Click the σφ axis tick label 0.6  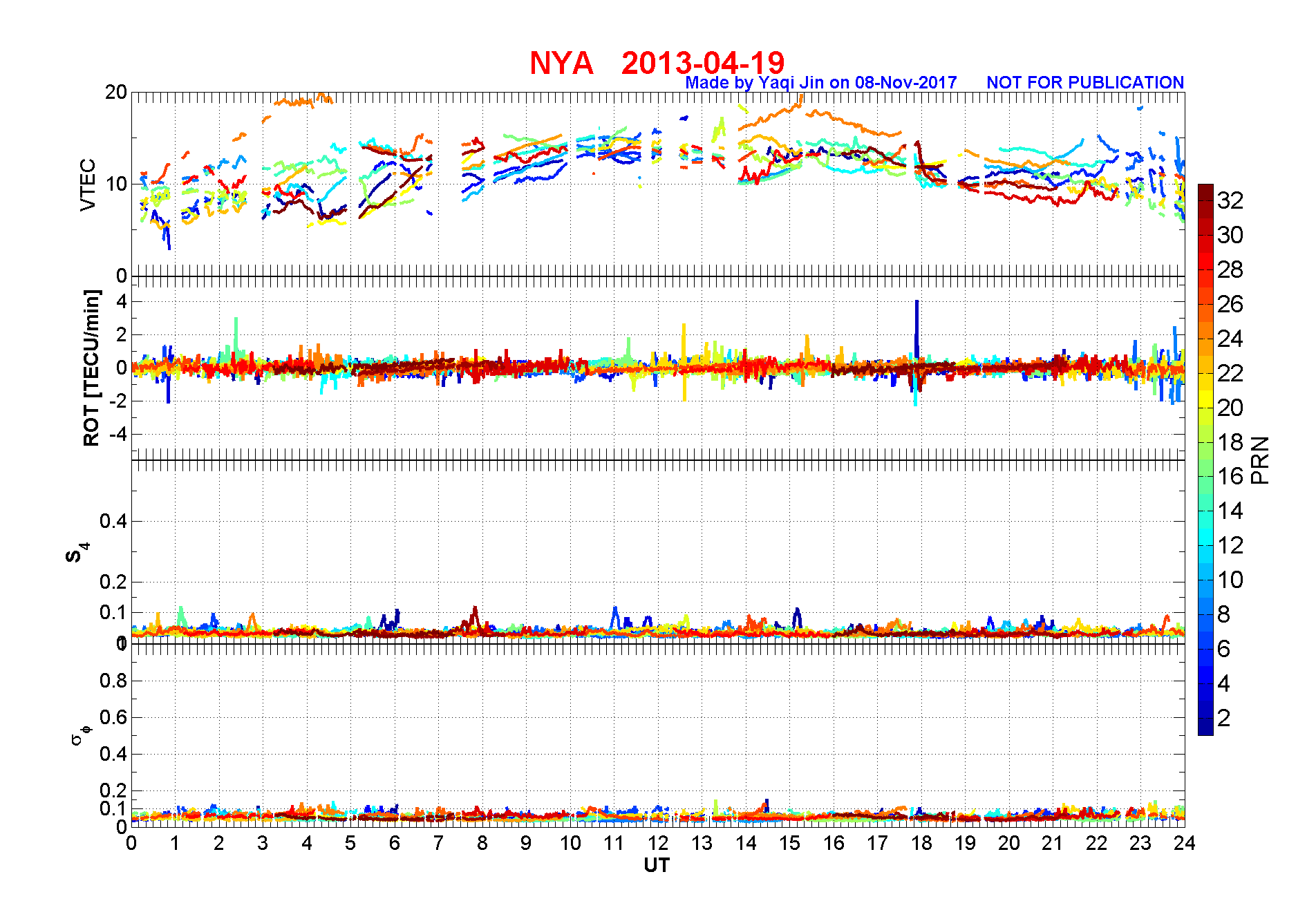(x=113, y=717)
